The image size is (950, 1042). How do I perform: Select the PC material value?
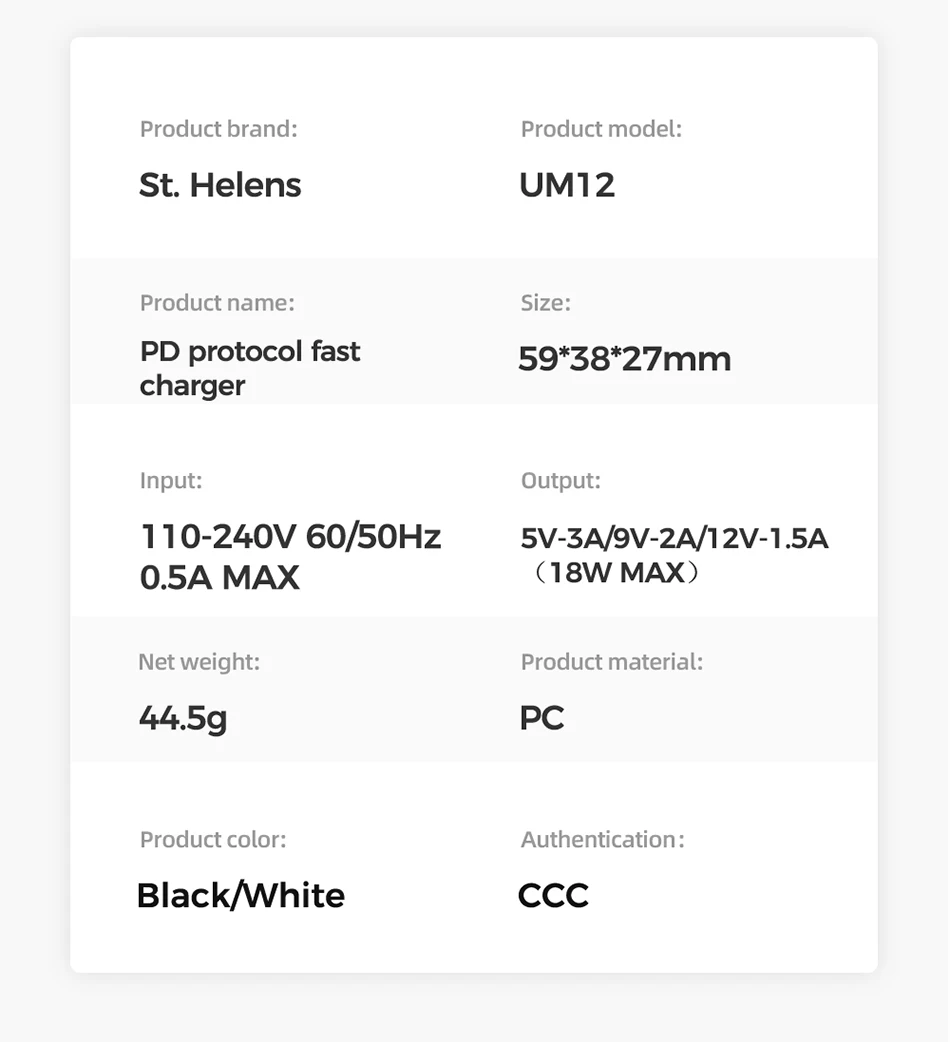(x=541, y=718)
